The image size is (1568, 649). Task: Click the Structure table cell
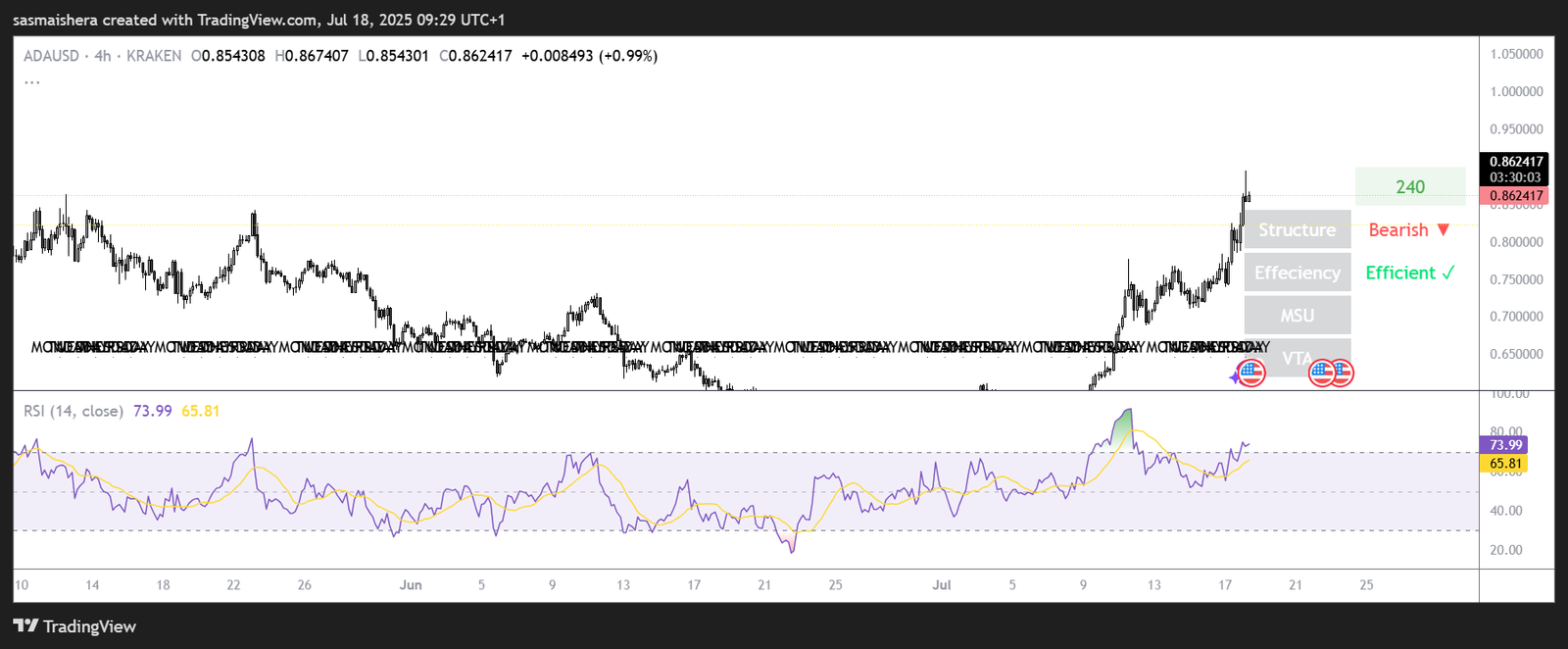pyautogui.click(x=1298, y=229)
